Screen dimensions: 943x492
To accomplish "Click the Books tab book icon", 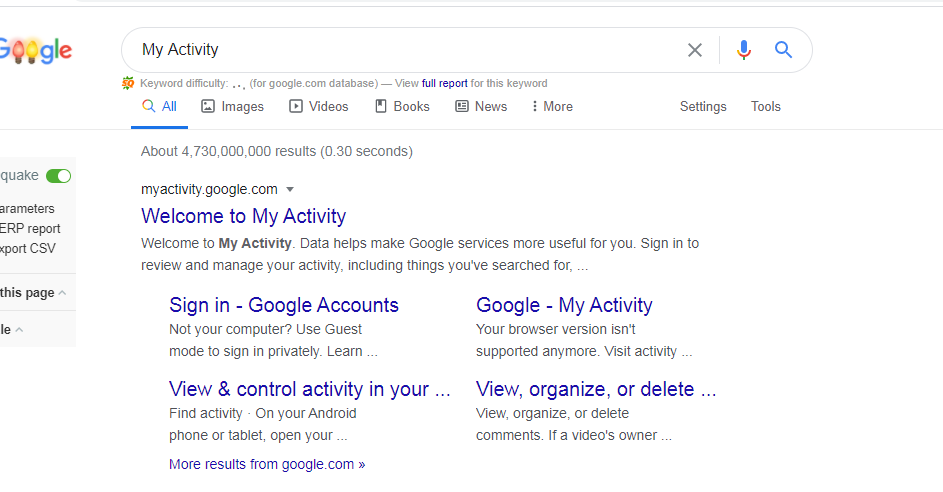I will [381, 106].
